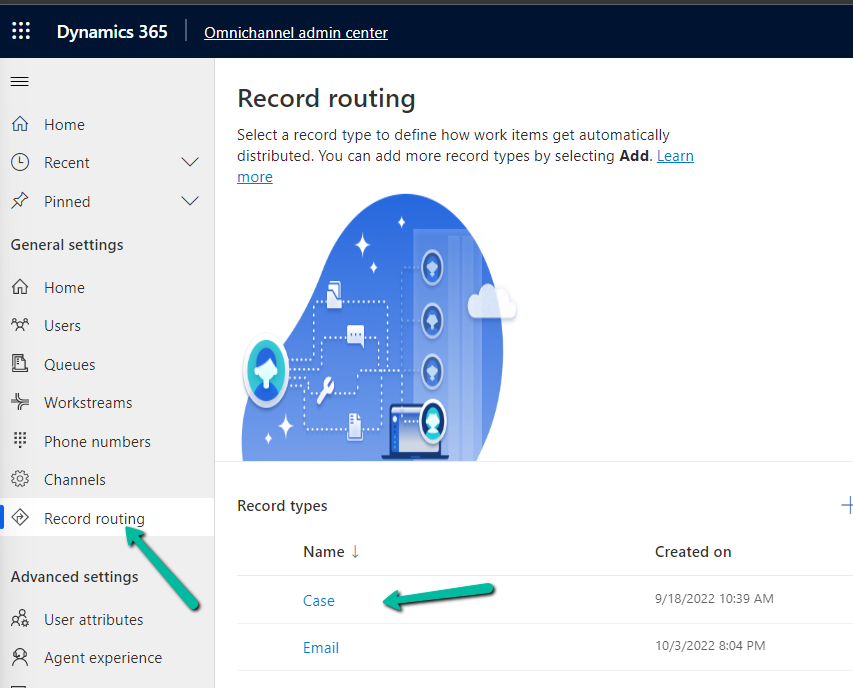Click the Channels gear icon
Viewport: 853px width, 688px height.
[x=19, y=480]
